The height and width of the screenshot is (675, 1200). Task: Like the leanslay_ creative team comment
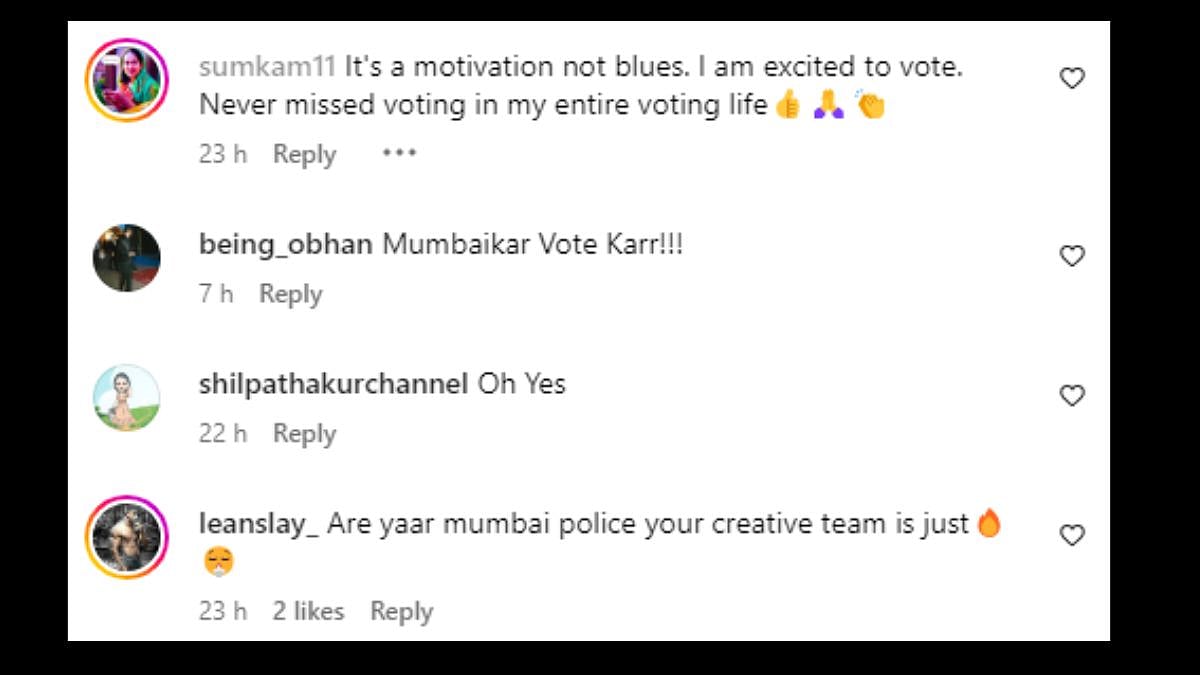coord(1072,535)
